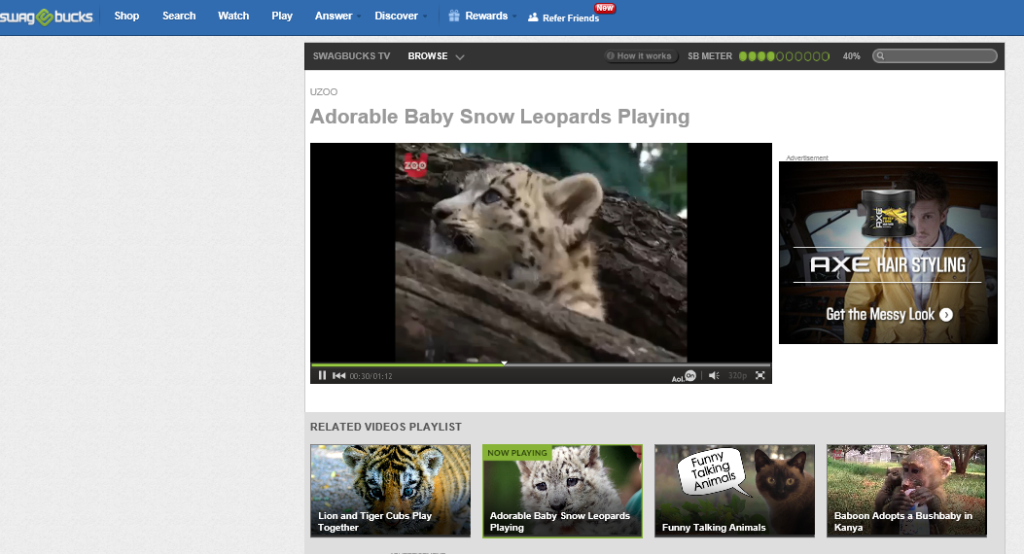Click the main video playback area
Screen dimensions: 1024x554
541,252
